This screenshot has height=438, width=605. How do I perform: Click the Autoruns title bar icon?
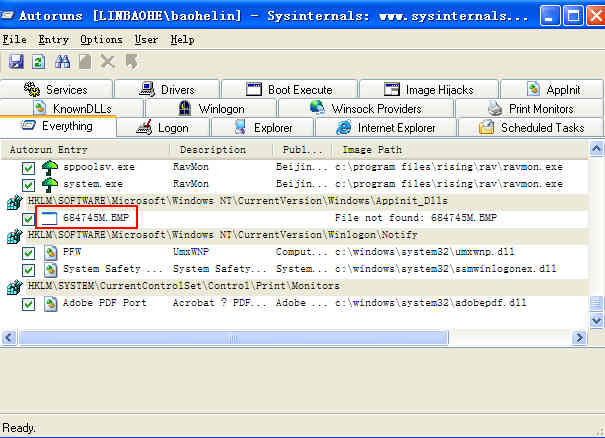pyautogui.click(x=7, y=15)
